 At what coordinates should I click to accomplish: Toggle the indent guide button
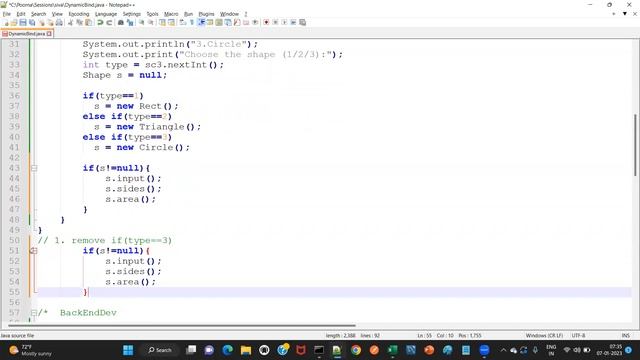201,22
